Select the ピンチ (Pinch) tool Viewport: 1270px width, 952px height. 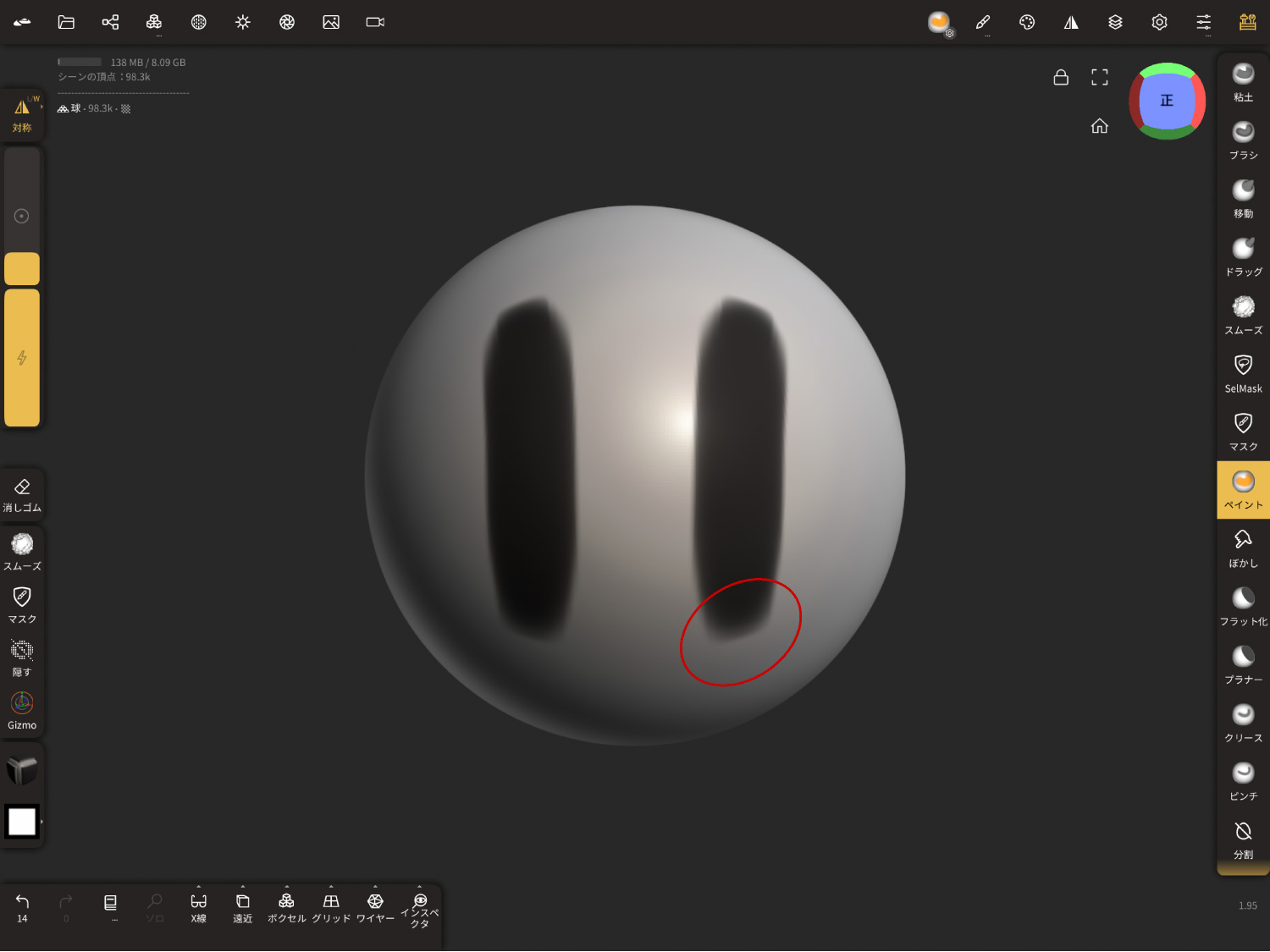(x=1243, y=782)
